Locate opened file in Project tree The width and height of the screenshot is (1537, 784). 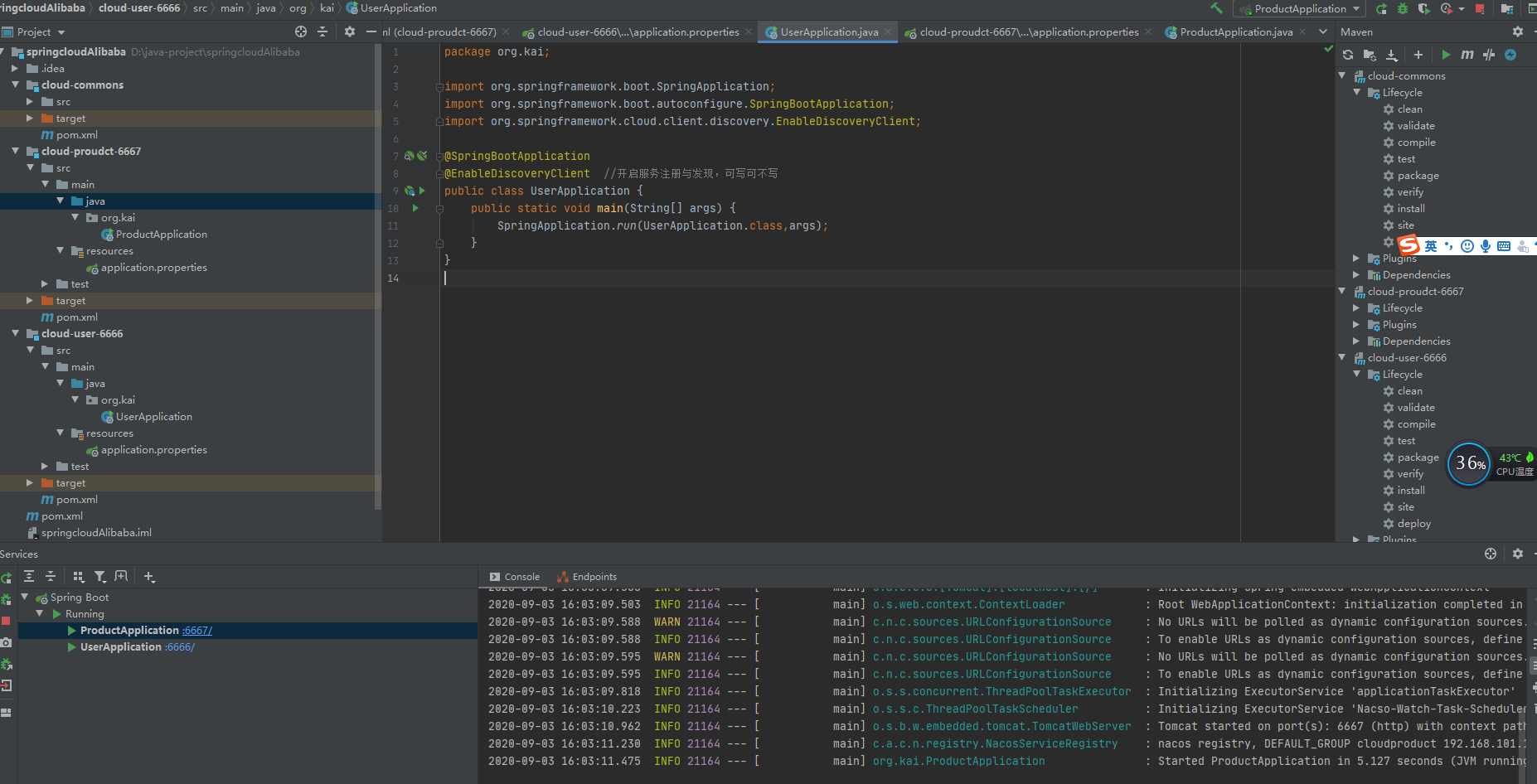301,31
